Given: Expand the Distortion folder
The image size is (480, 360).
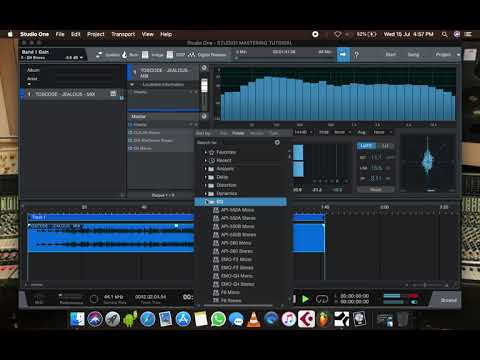Looking at the screenshot, I should [x=206, y=185].
